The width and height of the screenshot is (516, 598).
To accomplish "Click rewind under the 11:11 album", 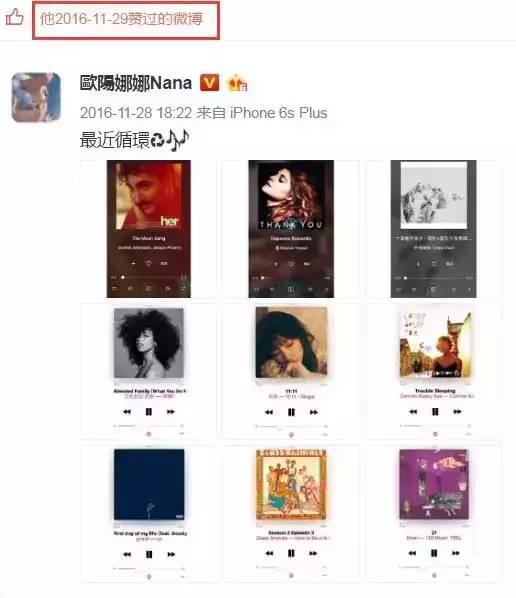I will pyautogui.click(x=269, y=412).
